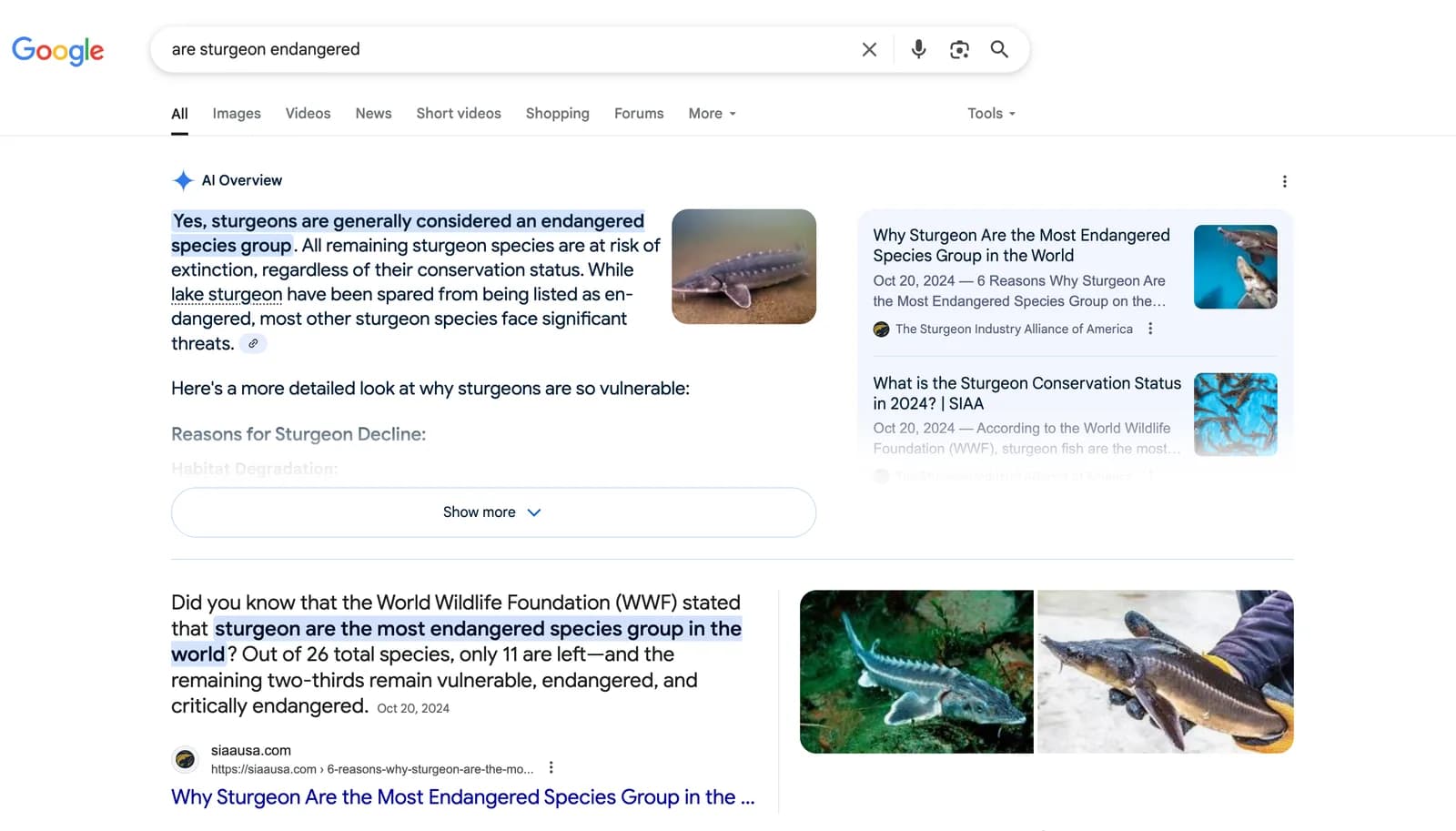
Task: Open AI Overview three-dot options menu
Action: 1284,181
